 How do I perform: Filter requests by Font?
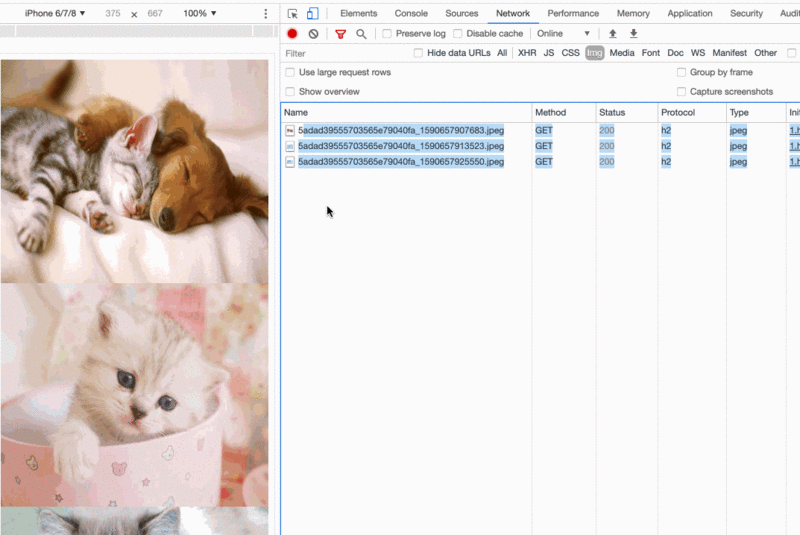[x=651, y=53]
